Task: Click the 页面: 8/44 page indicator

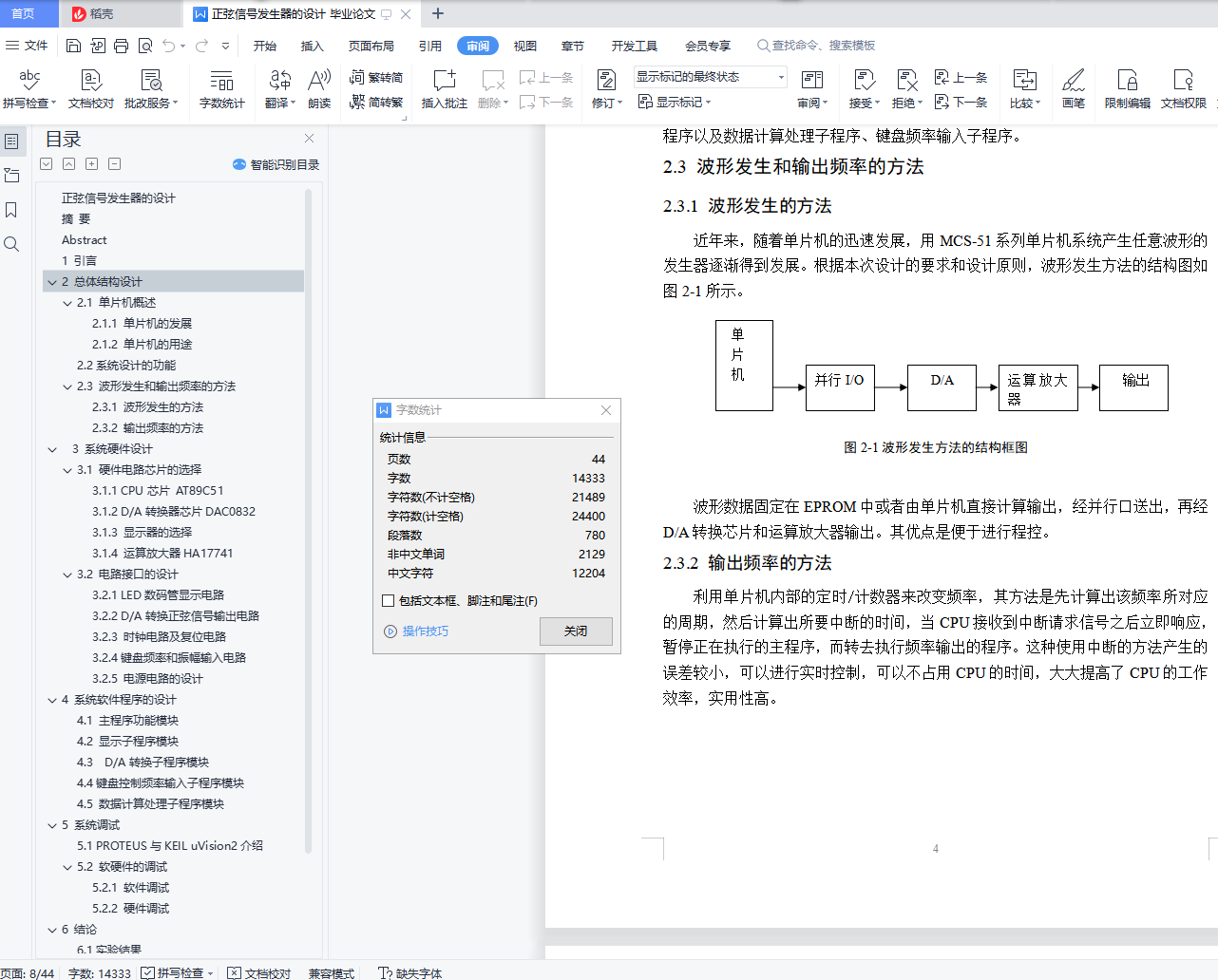Action: (28, 972)
